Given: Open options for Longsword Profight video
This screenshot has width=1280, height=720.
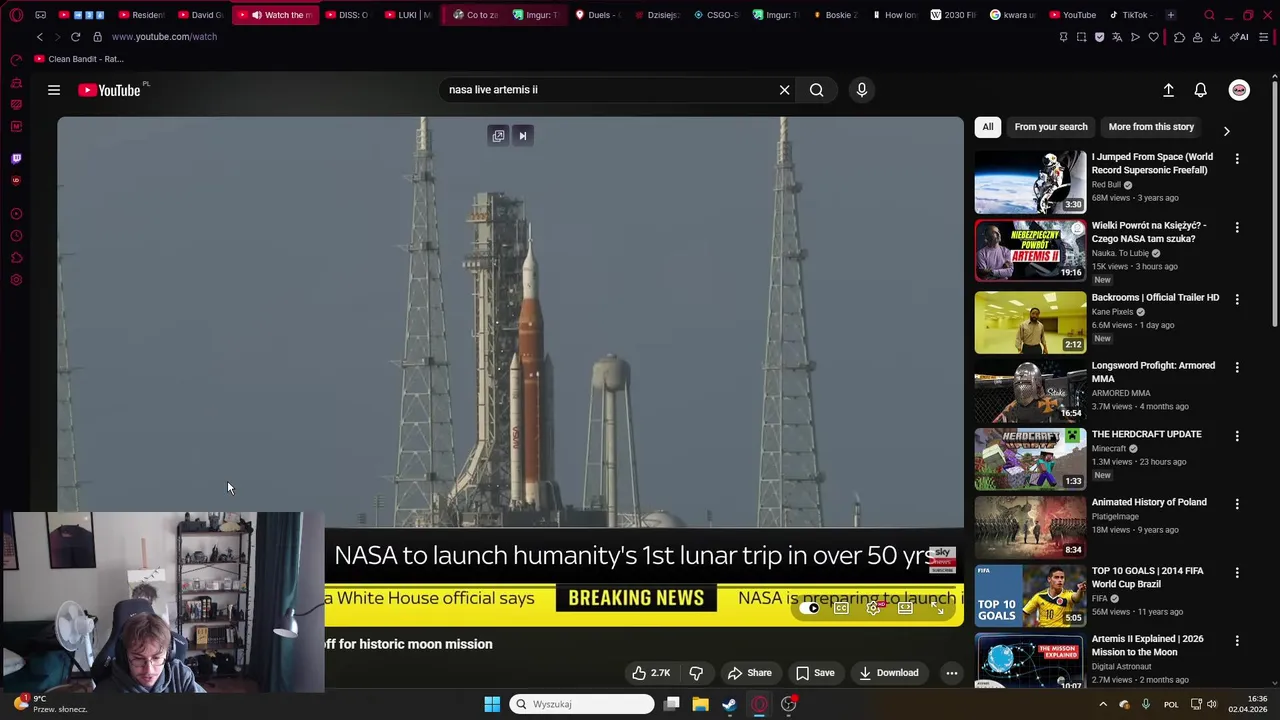Looking at the screenshot, I should 1237,367.
